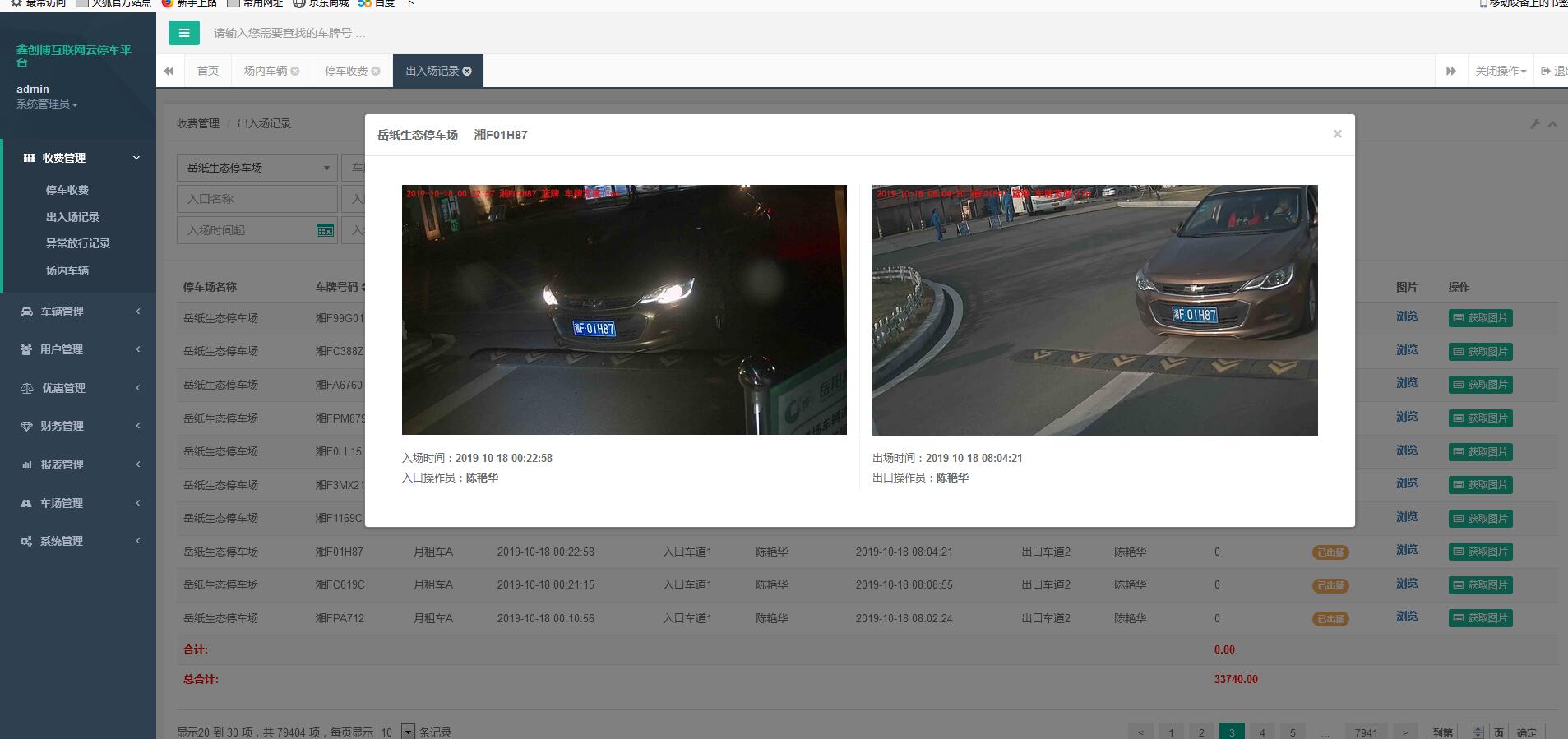The height and width of the screenshot is (739, 1568).
Task: Open the 岳纸生态停车场 parking lot dropdown
Action: (257, 168)
